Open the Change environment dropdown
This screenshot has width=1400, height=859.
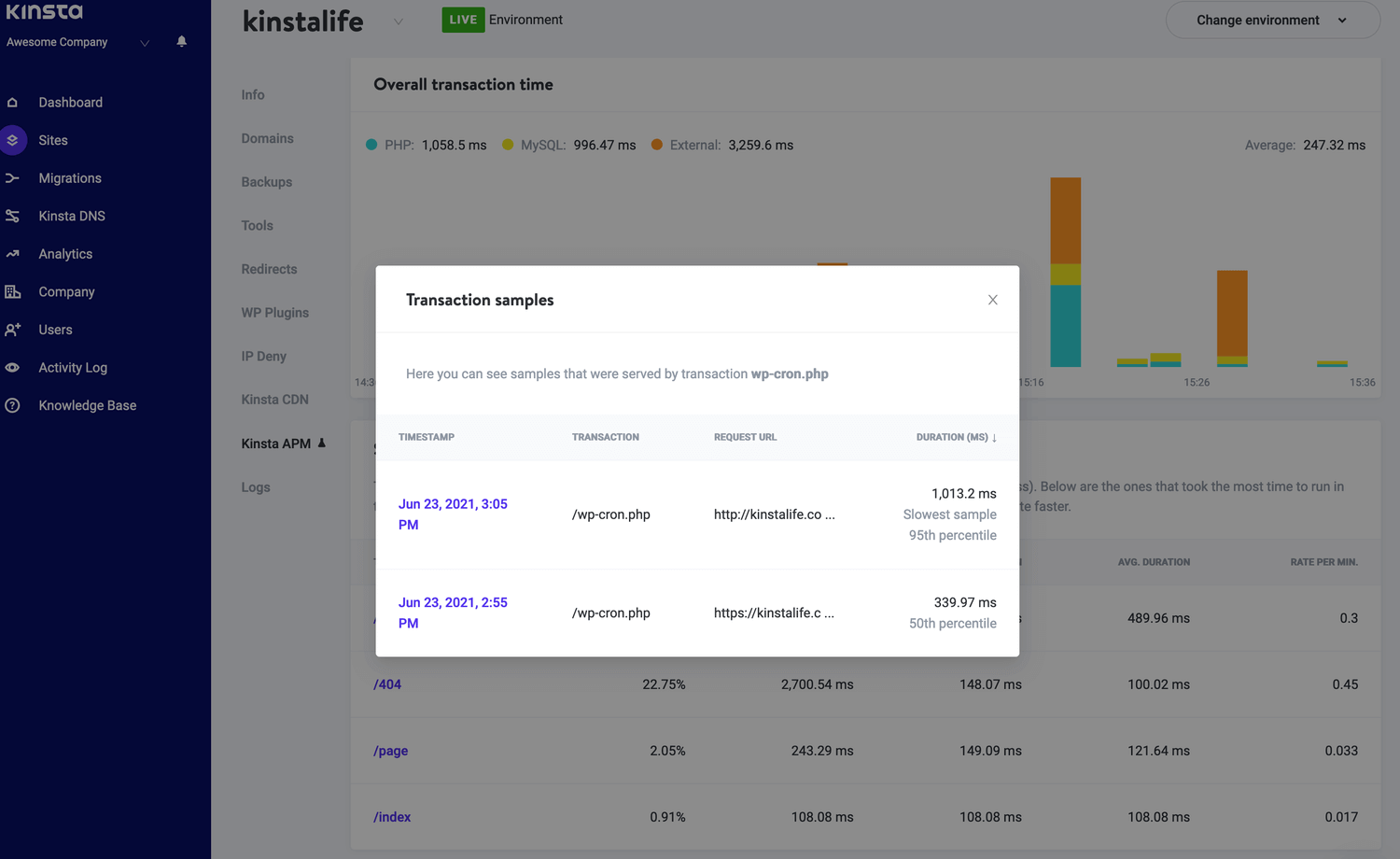pyautogui.click(x=1272, y=20)
